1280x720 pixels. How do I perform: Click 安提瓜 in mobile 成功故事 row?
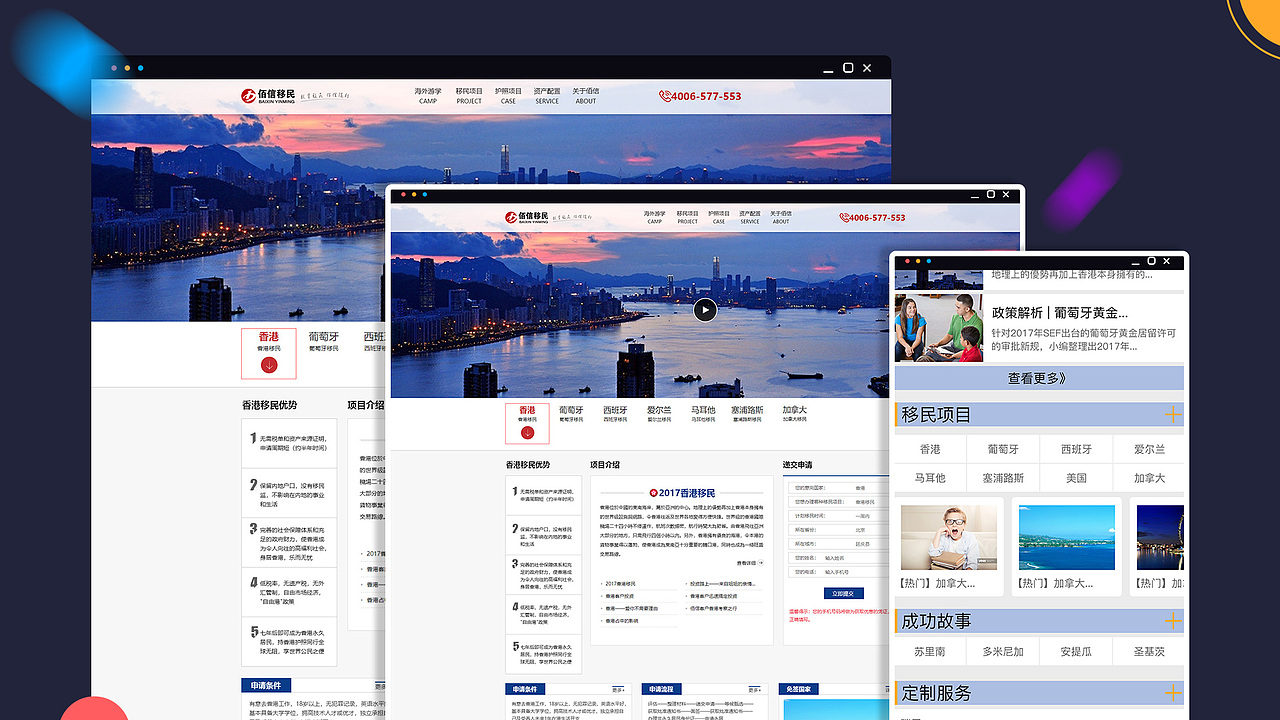[1076, 651]
